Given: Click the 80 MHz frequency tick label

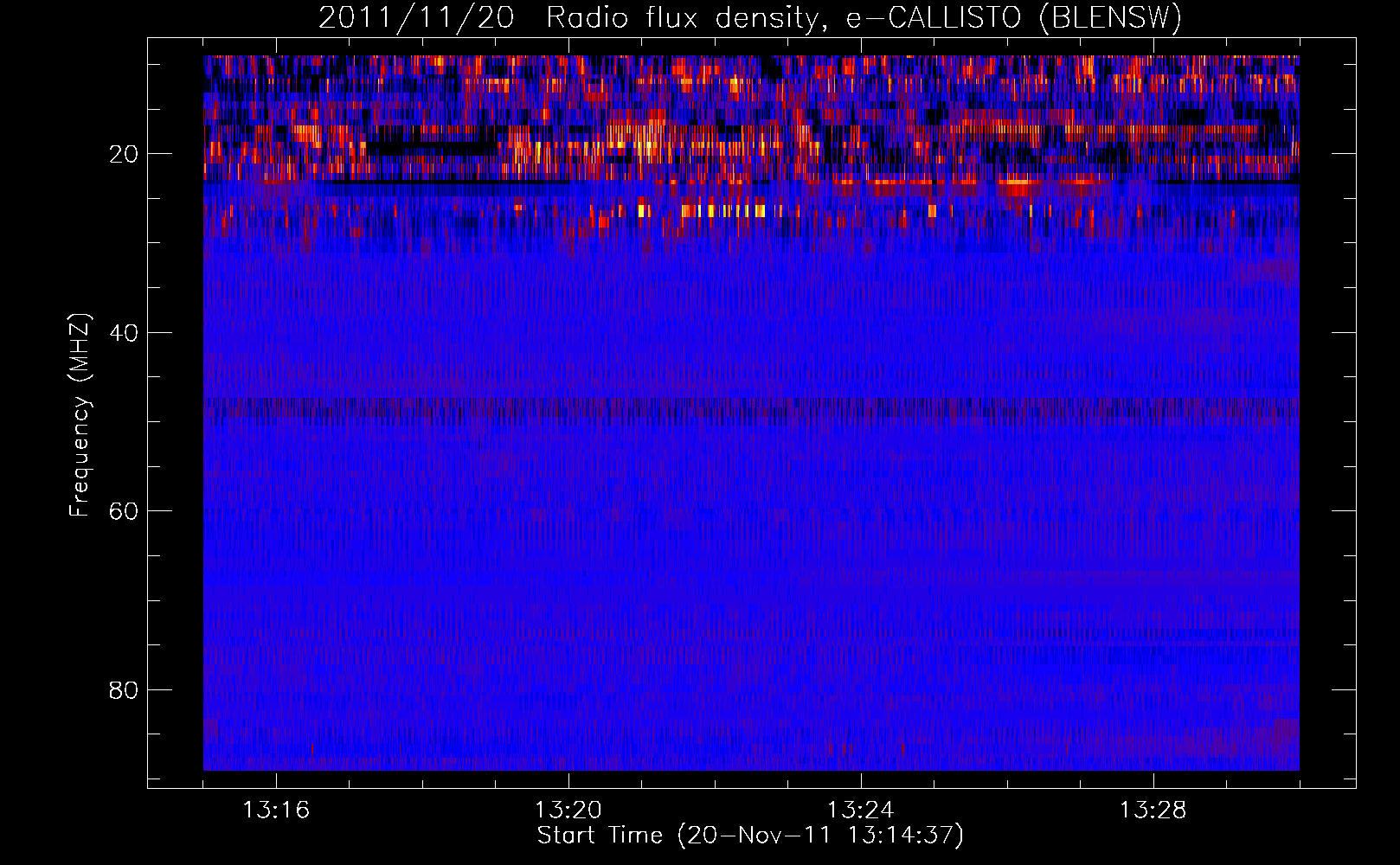Looking at the screenshot, I should click(x=125, y=690).
